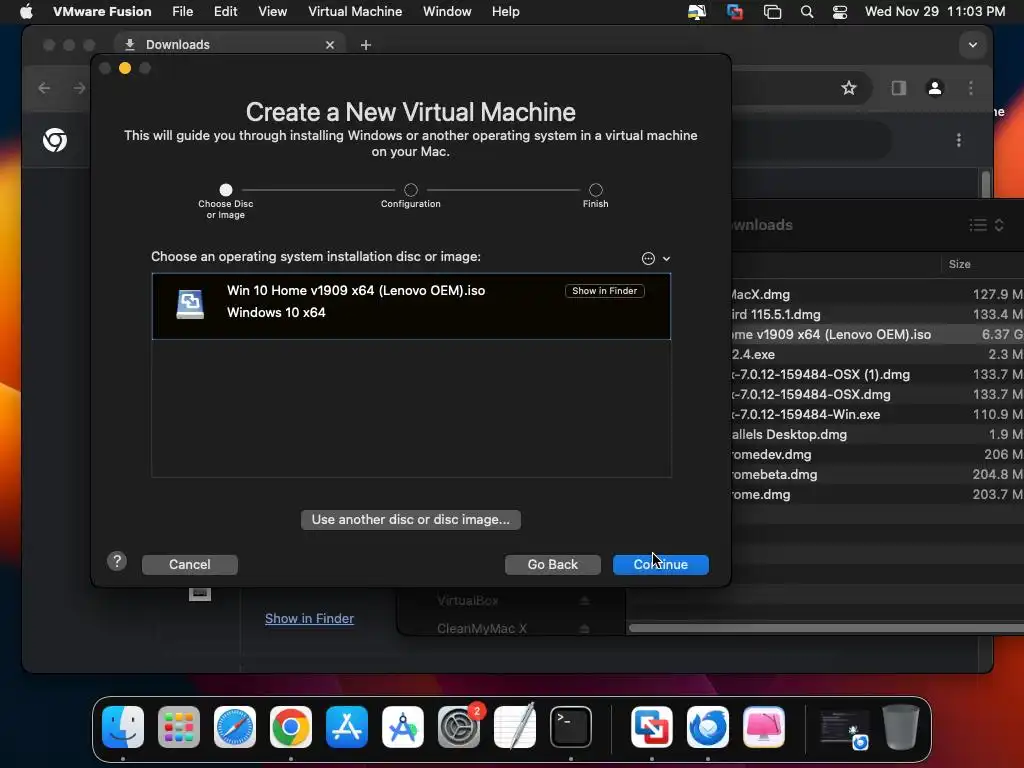Open Terminal from the Dock
Image resolution: width=1024 pixels, height=768 pixels.
pos(571,727)
